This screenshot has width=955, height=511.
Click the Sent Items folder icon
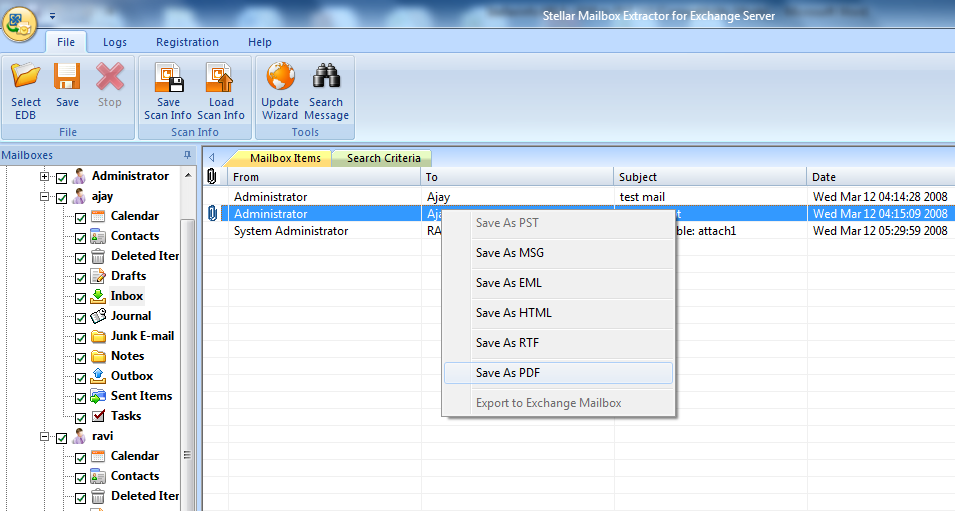point(98,396)
